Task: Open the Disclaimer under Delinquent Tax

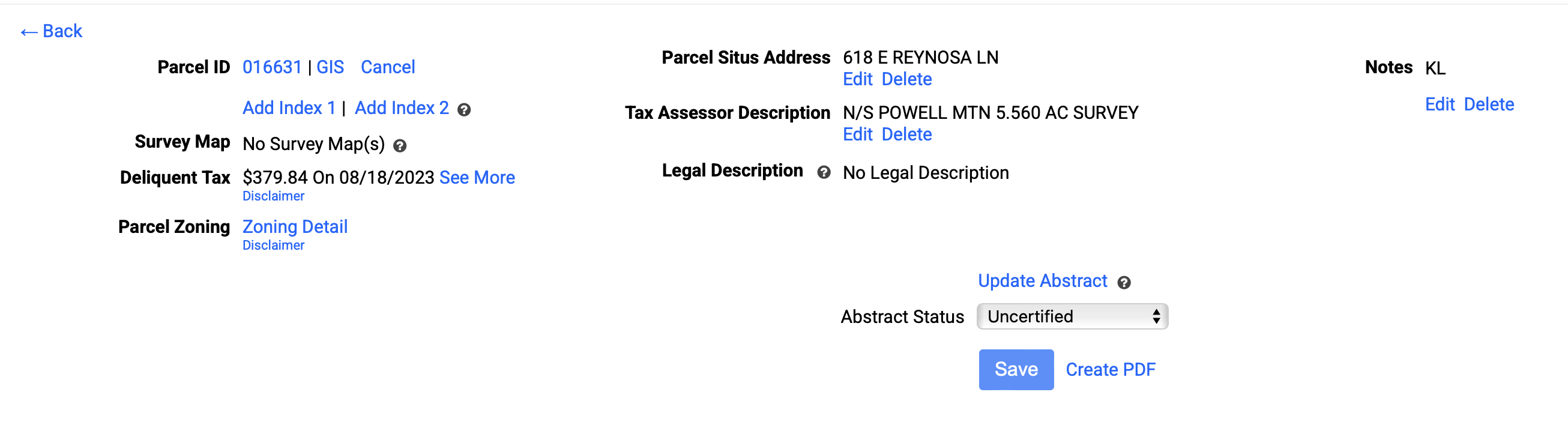Action: pyautogui.click(x=273, y=196)
